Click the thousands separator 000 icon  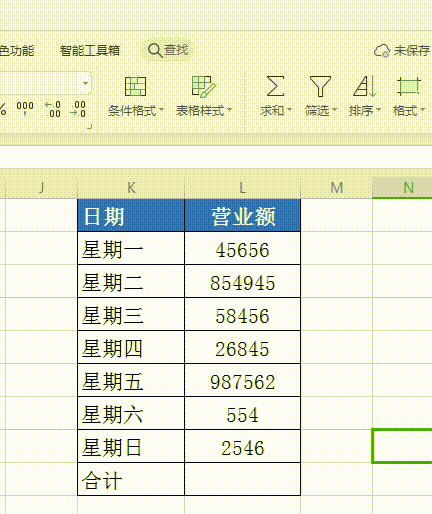pos(25,108)
